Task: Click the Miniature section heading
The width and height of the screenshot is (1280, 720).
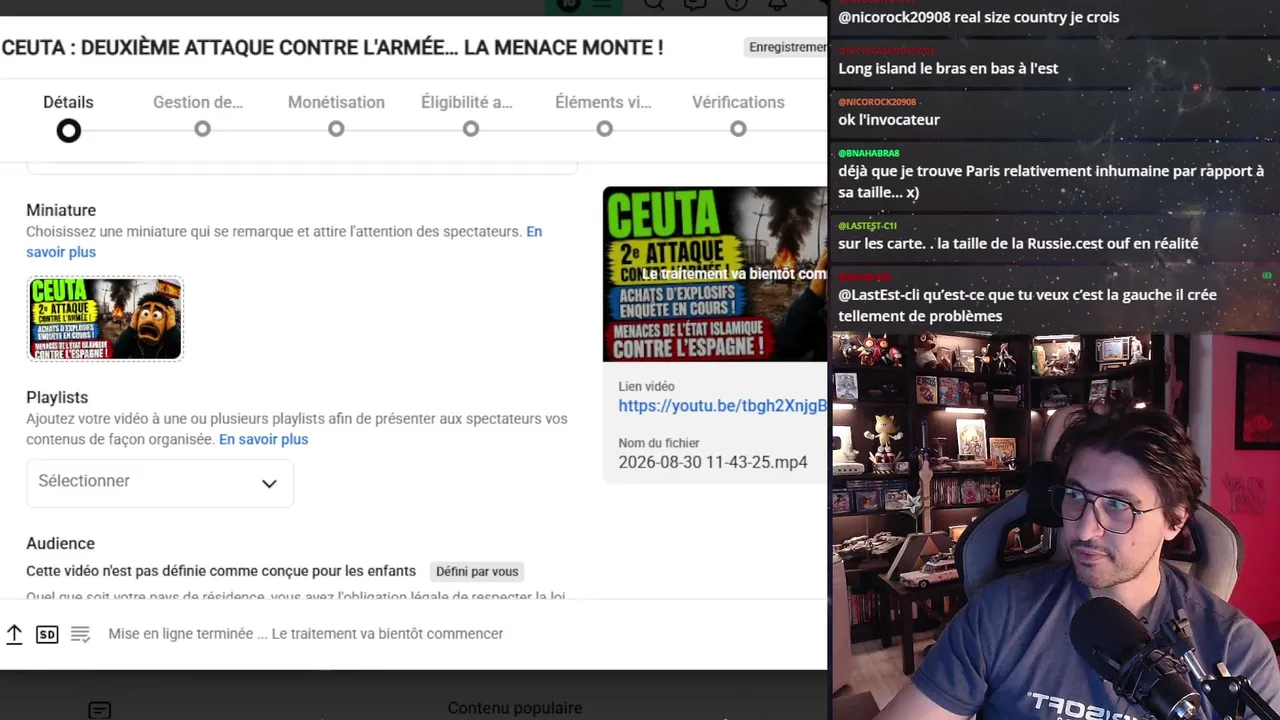Action: pyautogui.click(x=61, y=210)
